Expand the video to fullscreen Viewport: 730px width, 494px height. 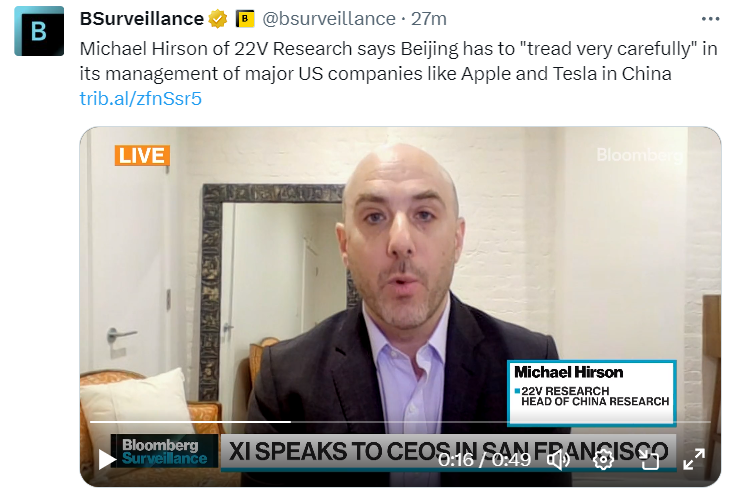(694, 460)
